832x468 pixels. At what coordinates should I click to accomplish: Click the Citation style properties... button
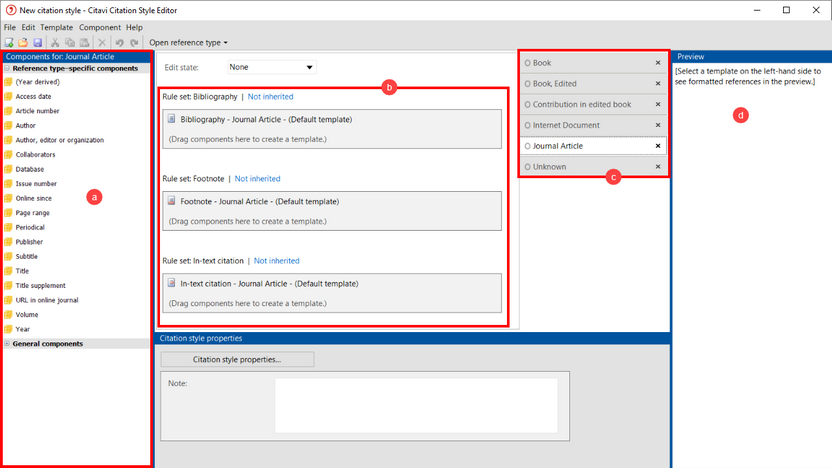(237, 359)
